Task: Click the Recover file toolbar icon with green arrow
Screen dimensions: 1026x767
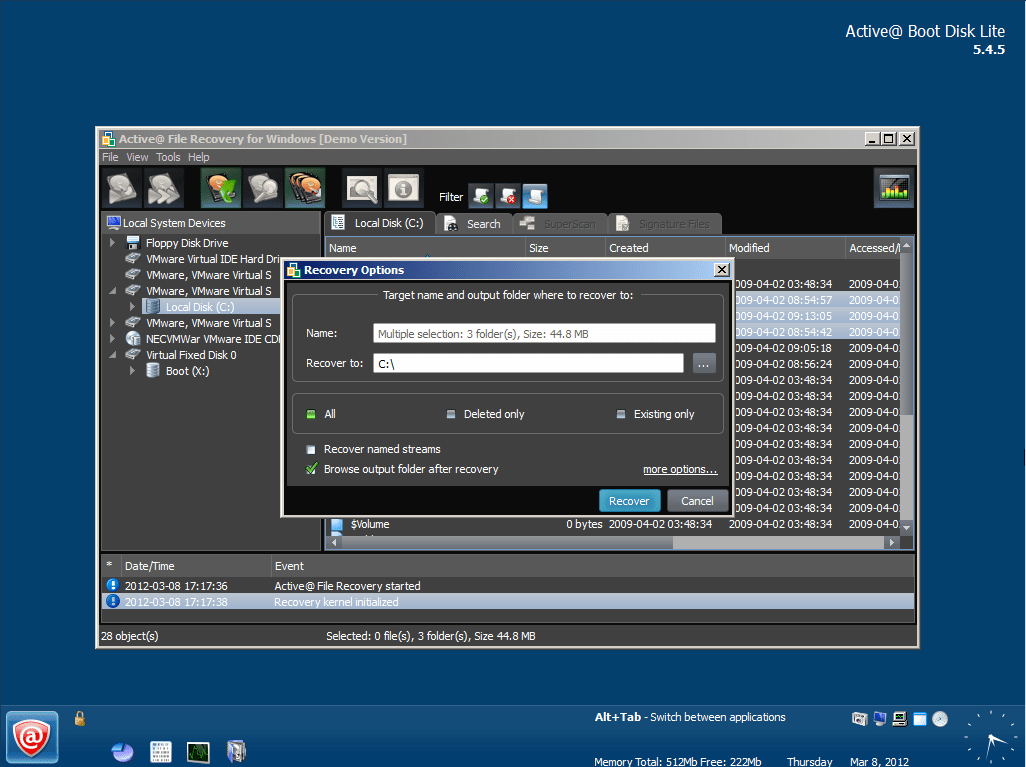Action: click(221, 187)
